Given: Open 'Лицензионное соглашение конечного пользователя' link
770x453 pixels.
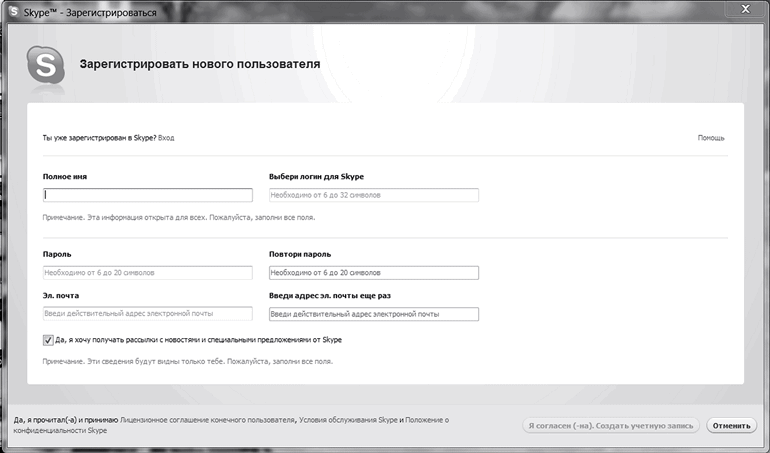Looking at the screenshot, I should [x=208, y=420].
